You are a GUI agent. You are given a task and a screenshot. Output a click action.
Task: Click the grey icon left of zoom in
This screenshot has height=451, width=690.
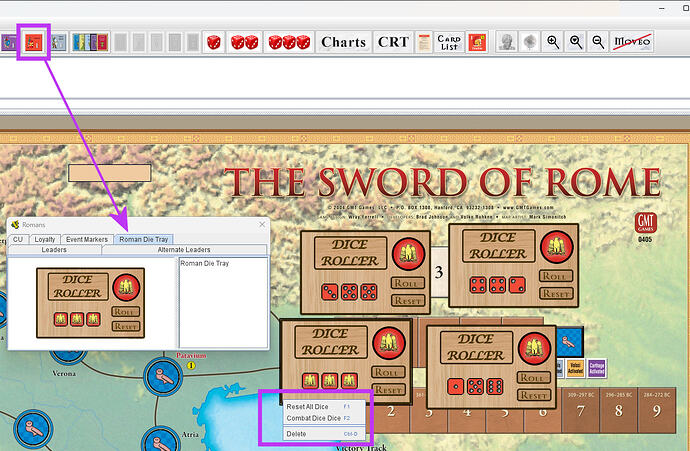coord(529,42)
